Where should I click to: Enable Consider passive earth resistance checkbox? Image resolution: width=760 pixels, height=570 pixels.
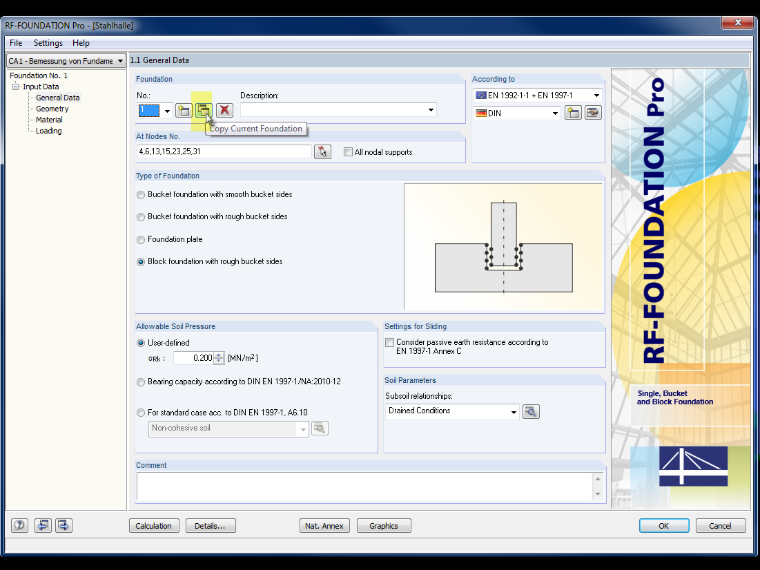click(389, 343)
